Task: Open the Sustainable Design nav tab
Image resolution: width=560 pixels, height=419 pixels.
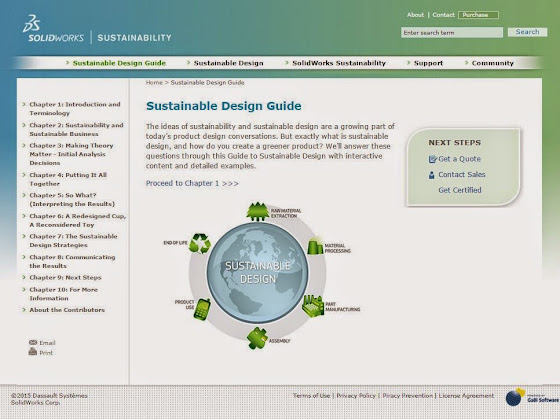Action: click(229, 63)
